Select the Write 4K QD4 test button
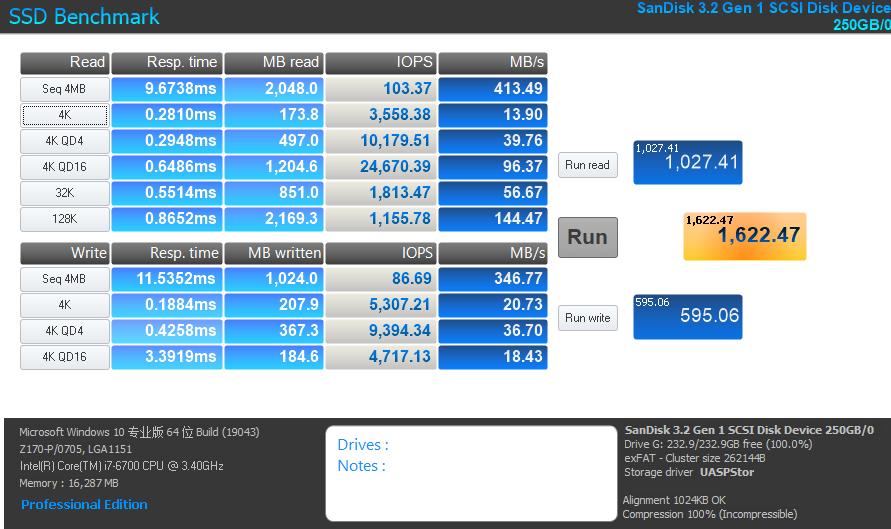 [x=65, y=331]
